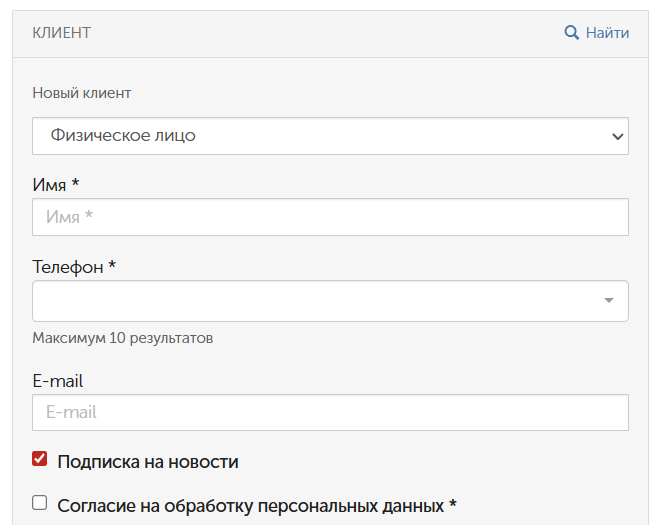The image size is (658, 525).
Task: Click the E-mail field label
Action: click(57, 381)
